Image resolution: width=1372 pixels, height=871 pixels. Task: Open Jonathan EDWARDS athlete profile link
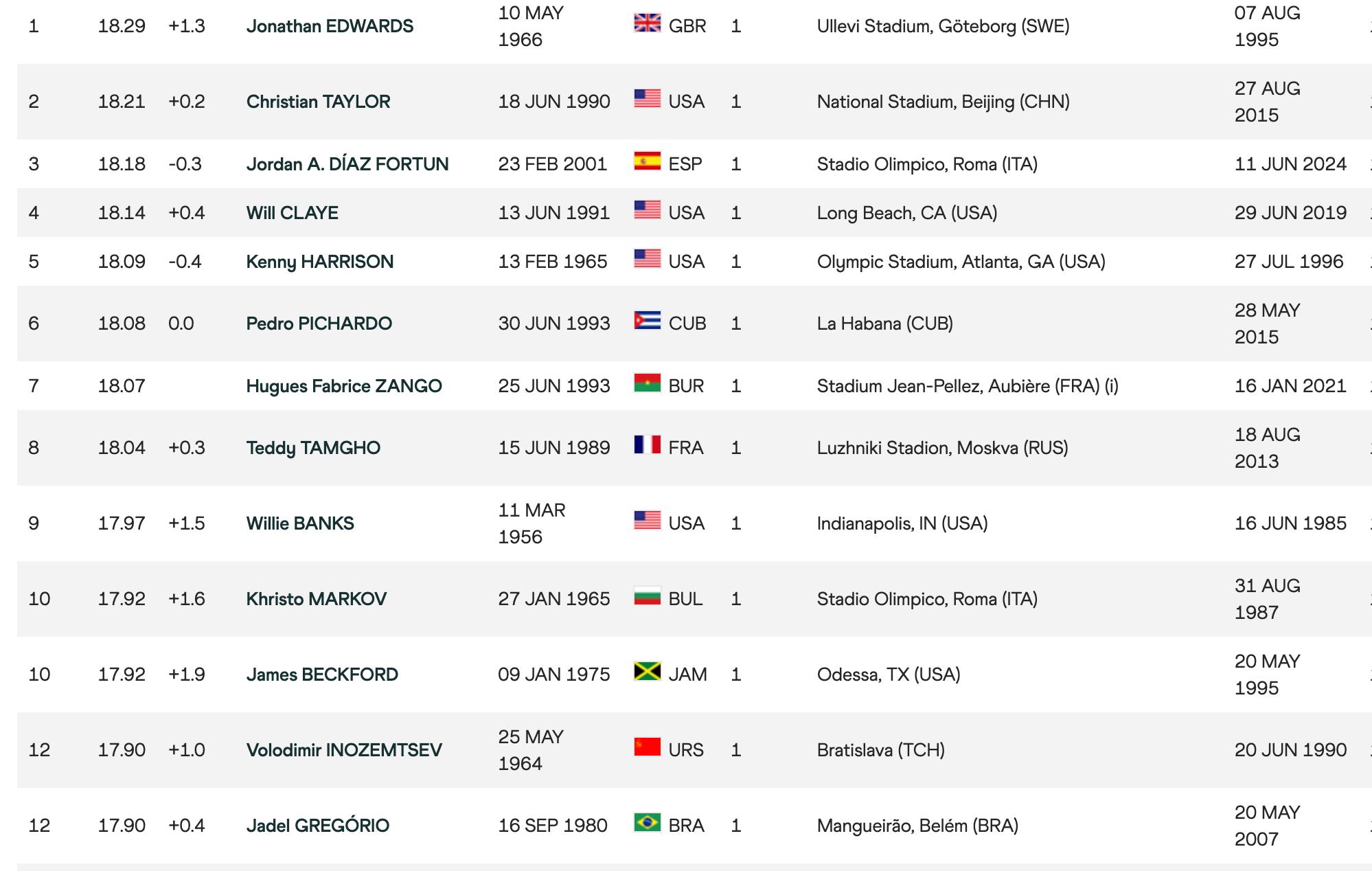pyautogui.click(x=330, y=26)
